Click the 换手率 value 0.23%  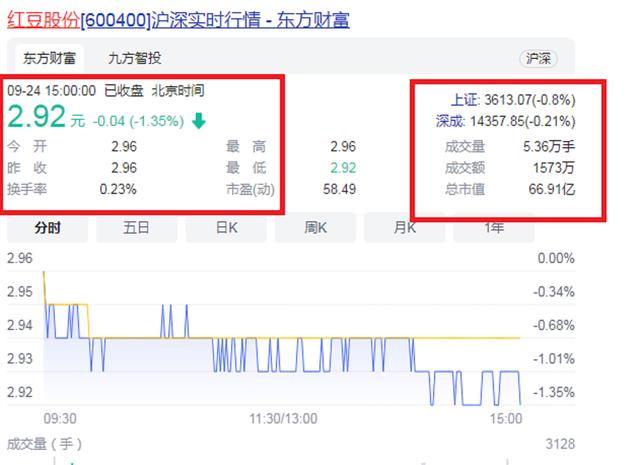[x=118, y=189]
